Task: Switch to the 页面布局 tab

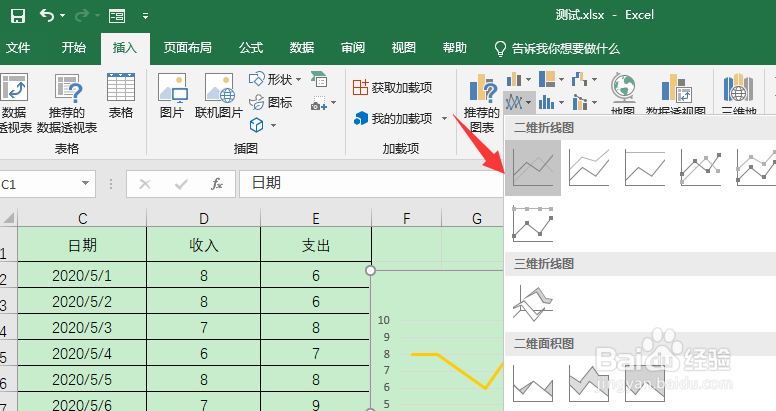Action: (188, 48)
